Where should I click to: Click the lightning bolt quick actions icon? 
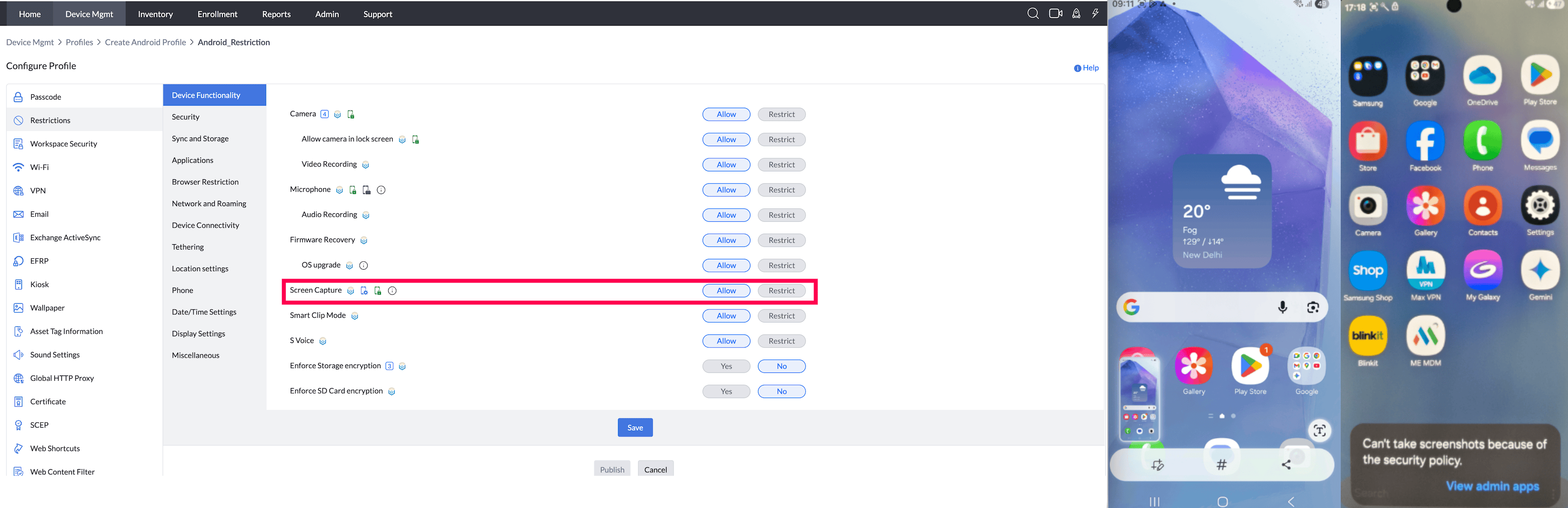click(x=1095, y=13)
